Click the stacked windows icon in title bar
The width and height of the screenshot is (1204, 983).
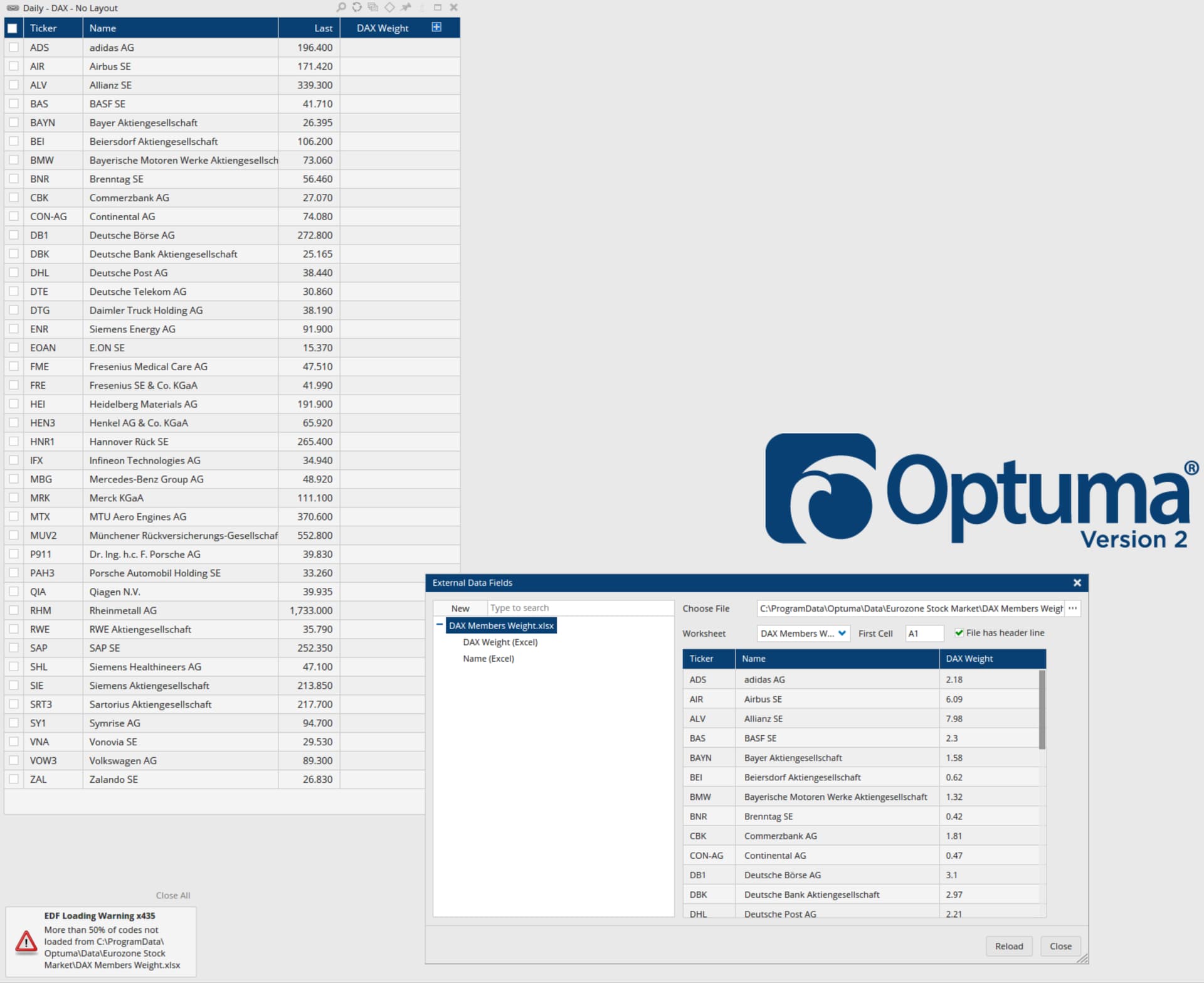[373, 8]
